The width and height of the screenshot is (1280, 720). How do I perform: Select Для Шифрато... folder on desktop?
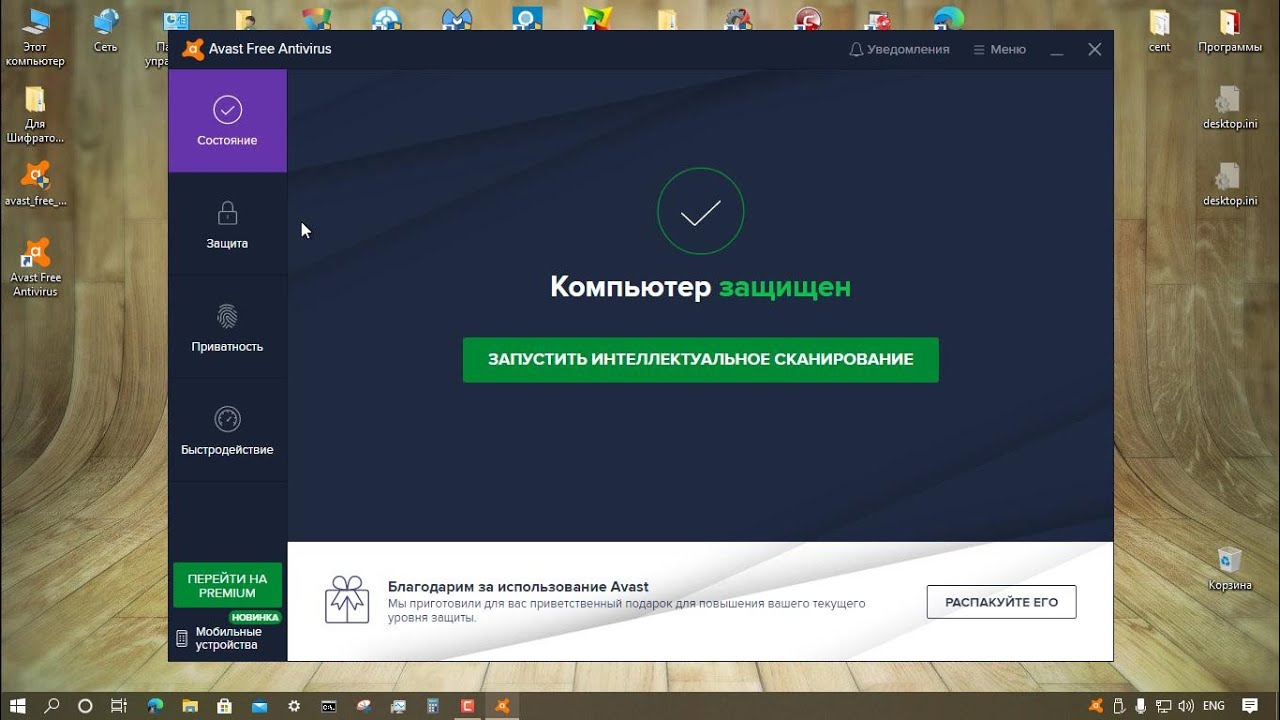coord(35,114)
